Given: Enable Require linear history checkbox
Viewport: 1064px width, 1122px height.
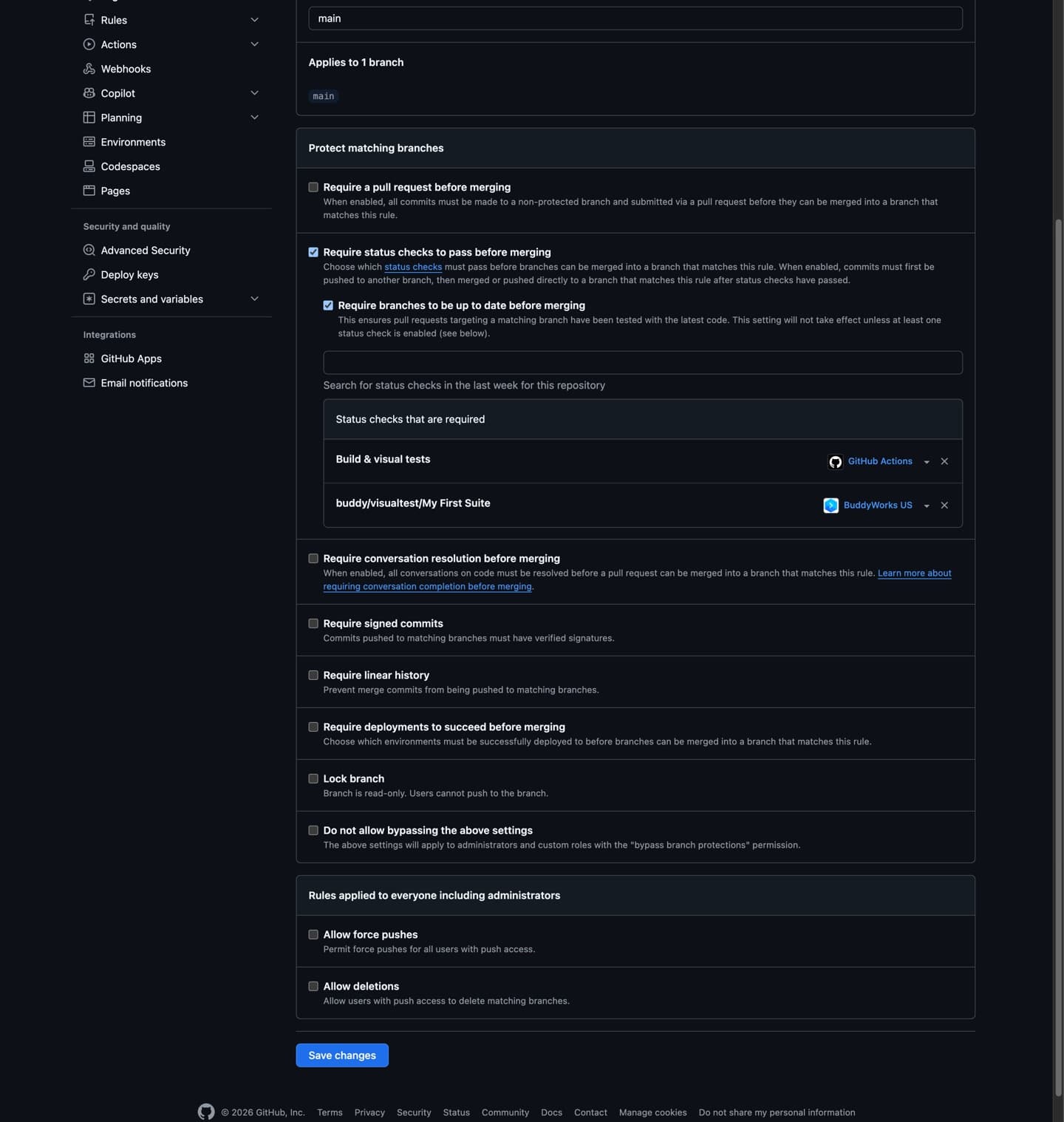Looking at the screenshot, I should (313, 676).
